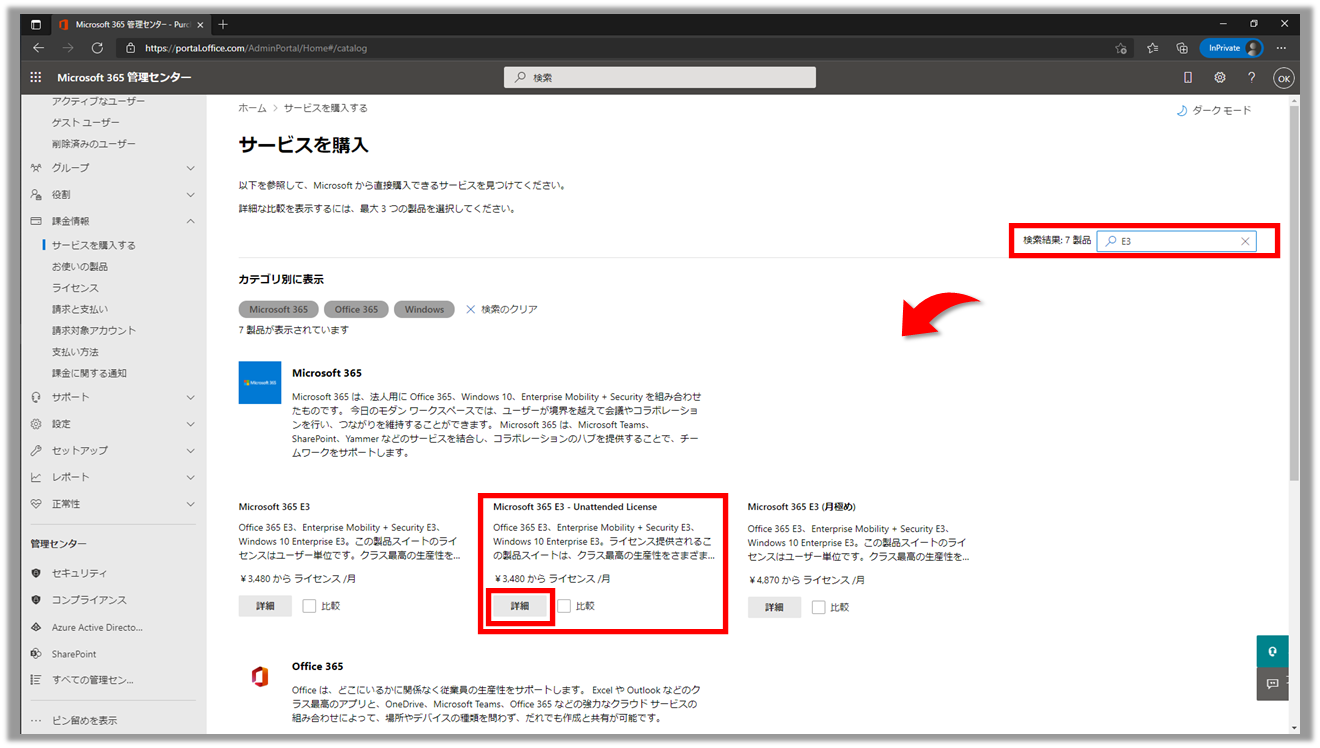The width and height of the screenshot is (1320, 748).
Task: Expand the セットアップ section chevron
Action: point(190,451)
